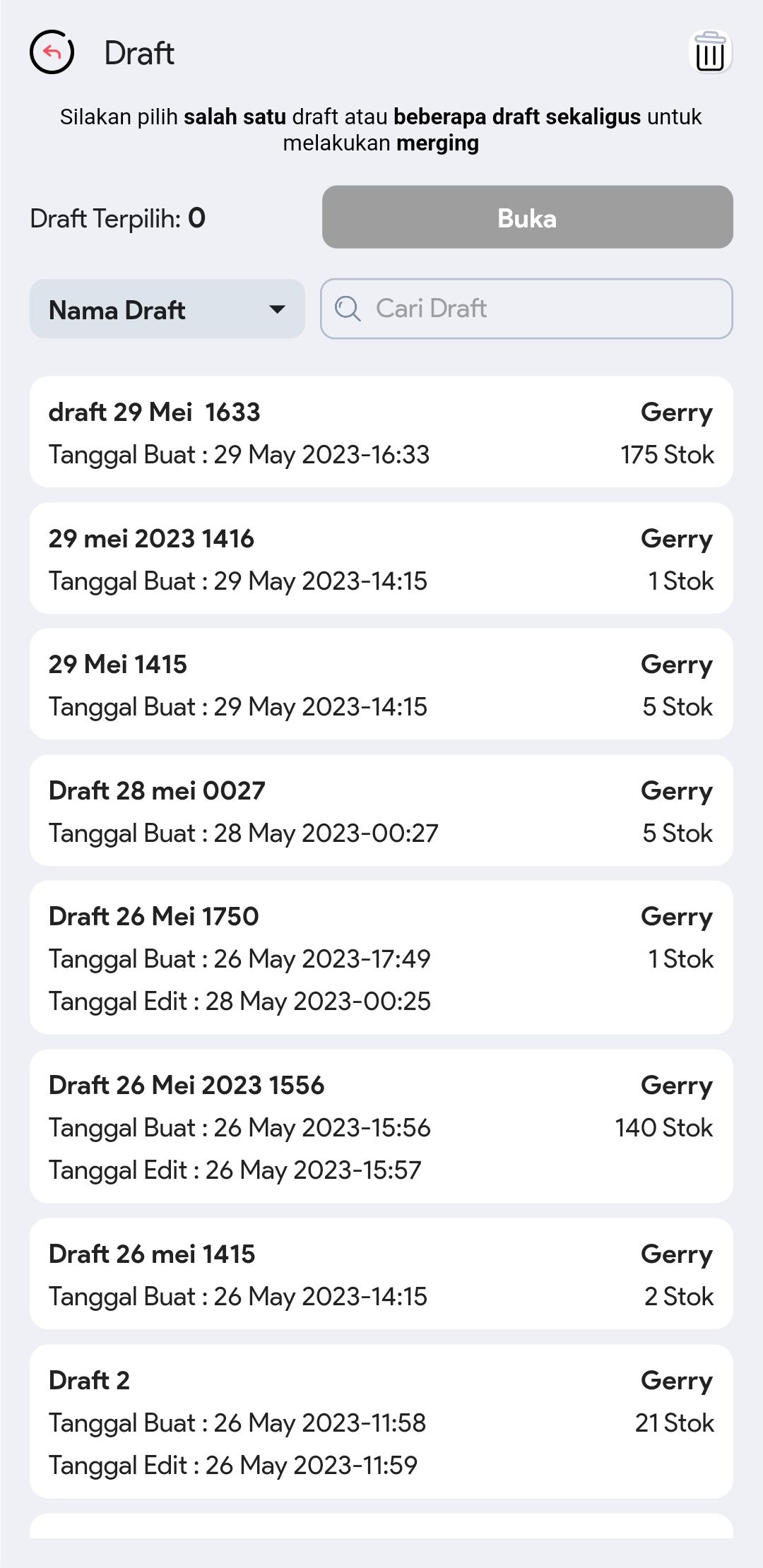Image resolution: width=763 pixels, height=1568 pixels.
Task: Tap the 21 Stok count label
Action: click(x=674, y=1423)
